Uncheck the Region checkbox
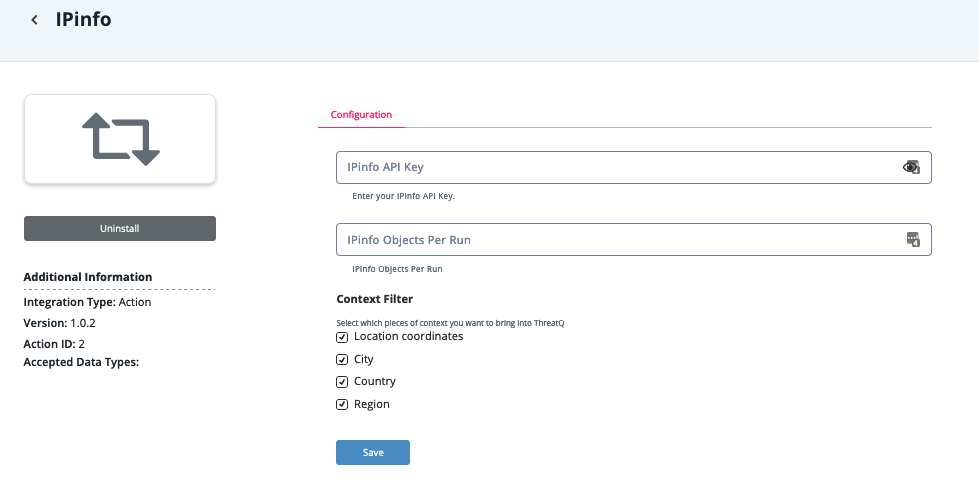The height and width of the screenshot is (488, 979). point(342,404)
